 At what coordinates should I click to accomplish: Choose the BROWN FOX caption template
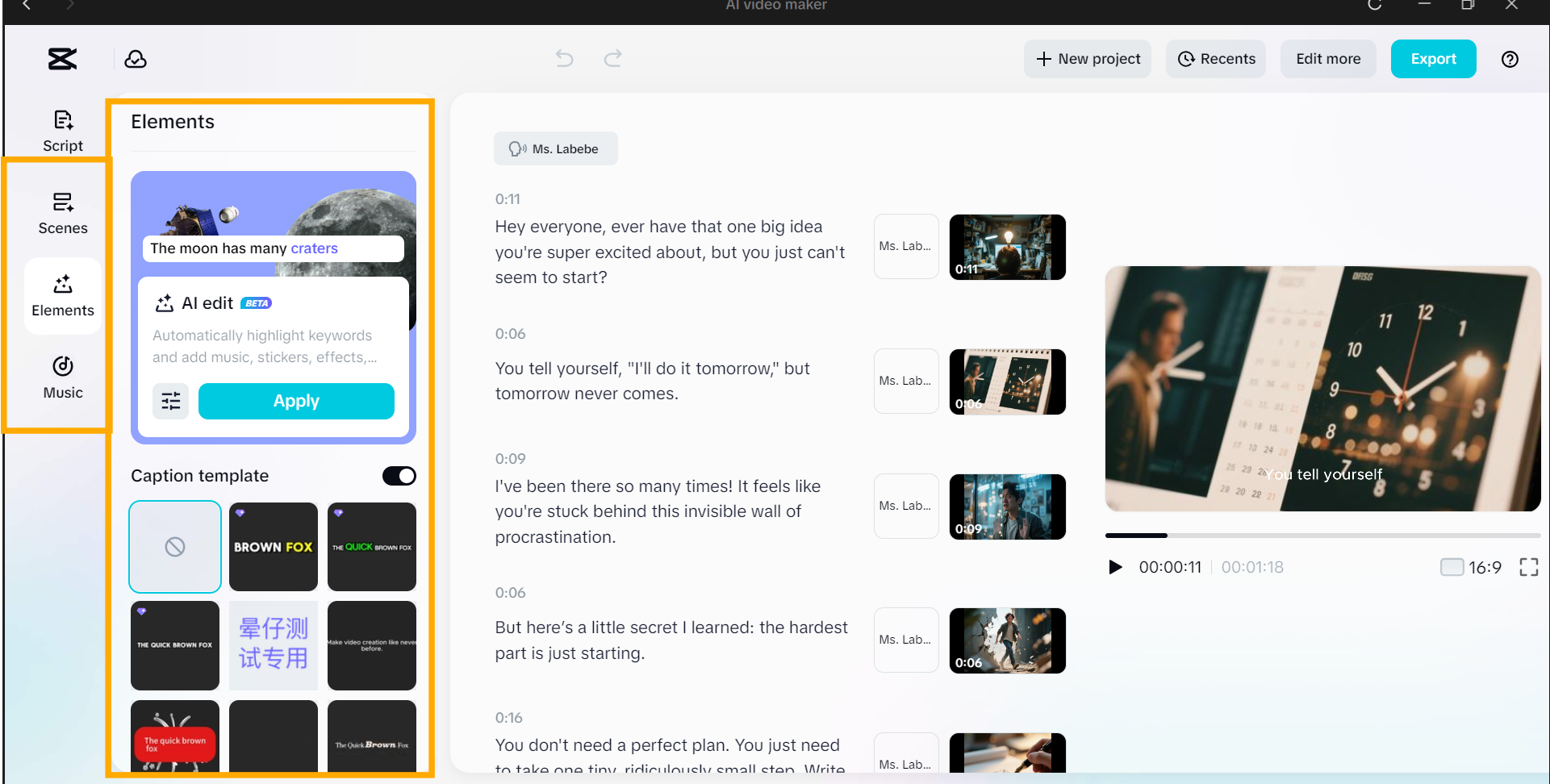274,547
